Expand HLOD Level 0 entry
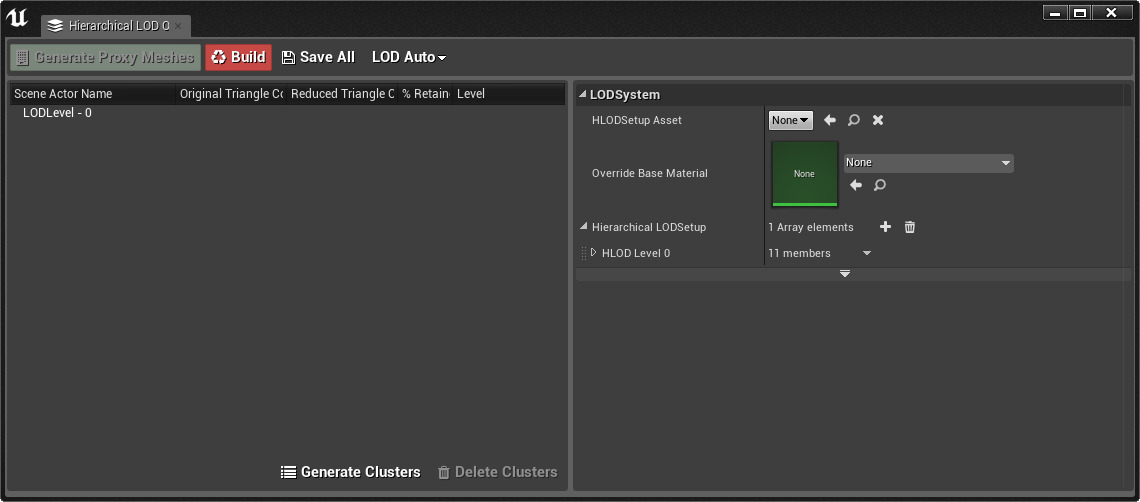The image size is (1140, 502). (594, 253)
